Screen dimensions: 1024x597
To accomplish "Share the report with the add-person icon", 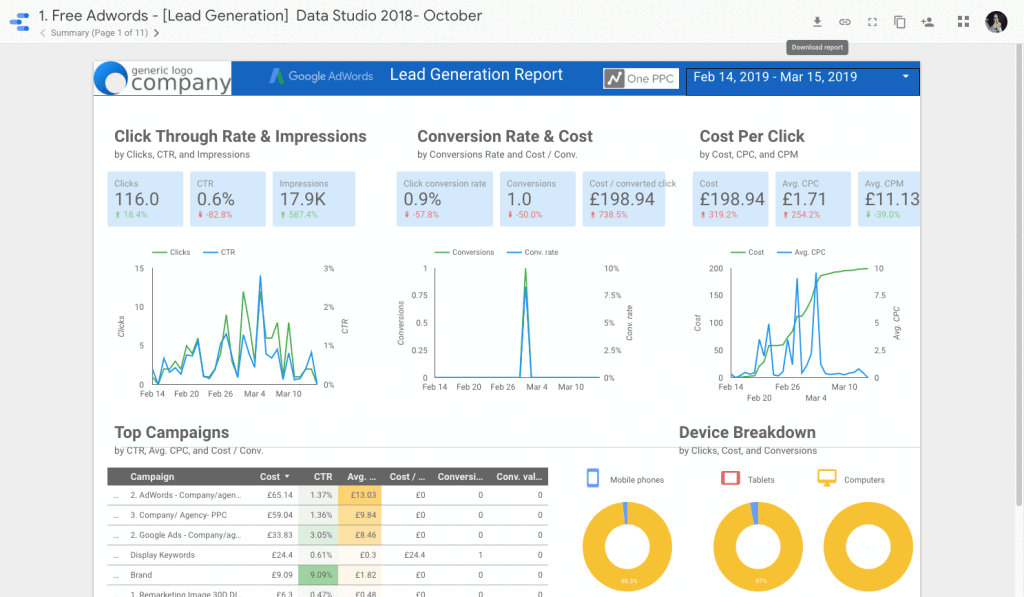I will point(927,22).
